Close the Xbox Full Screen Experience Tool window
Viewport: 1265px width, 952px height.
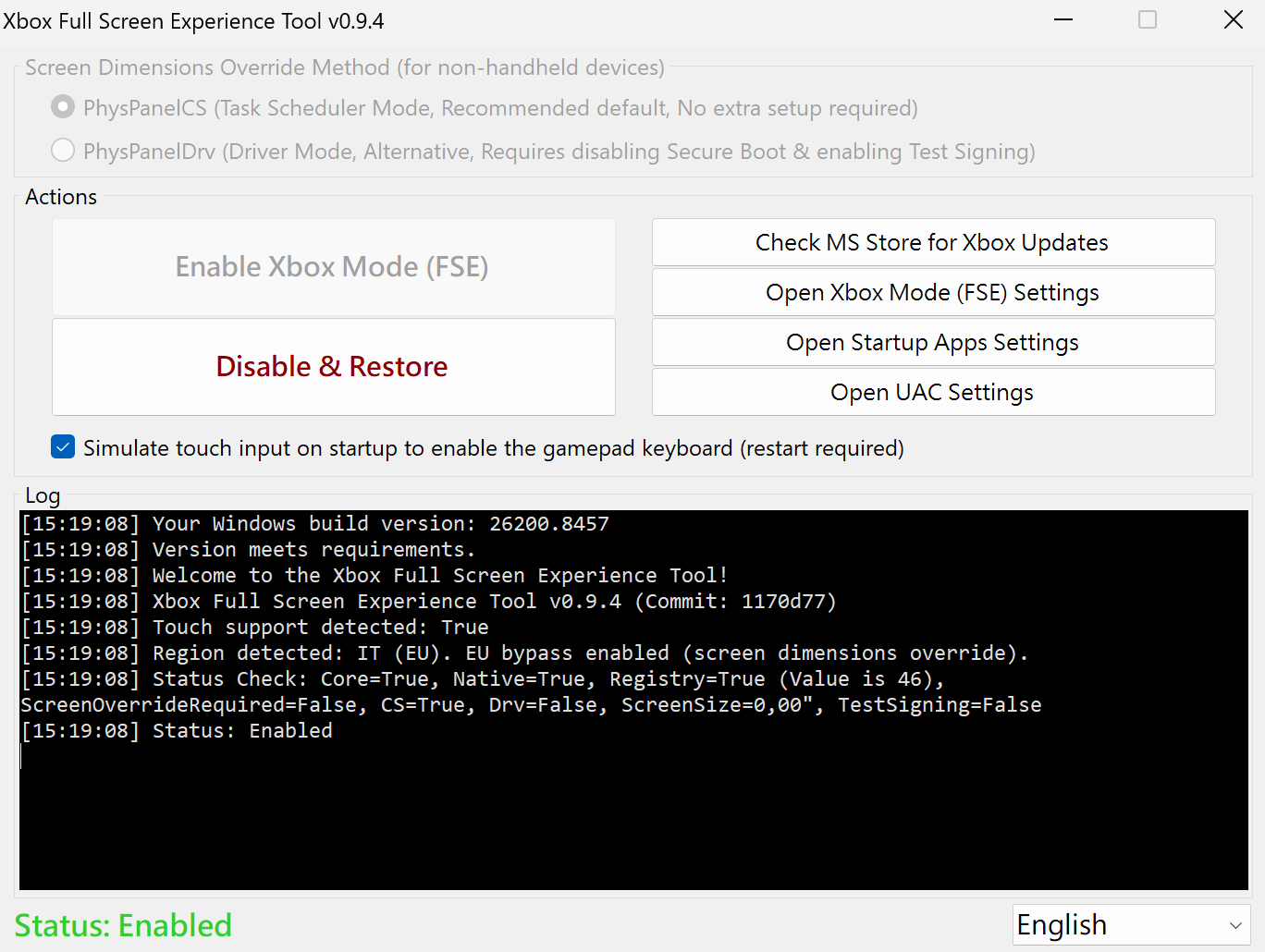coord(1234,19)
